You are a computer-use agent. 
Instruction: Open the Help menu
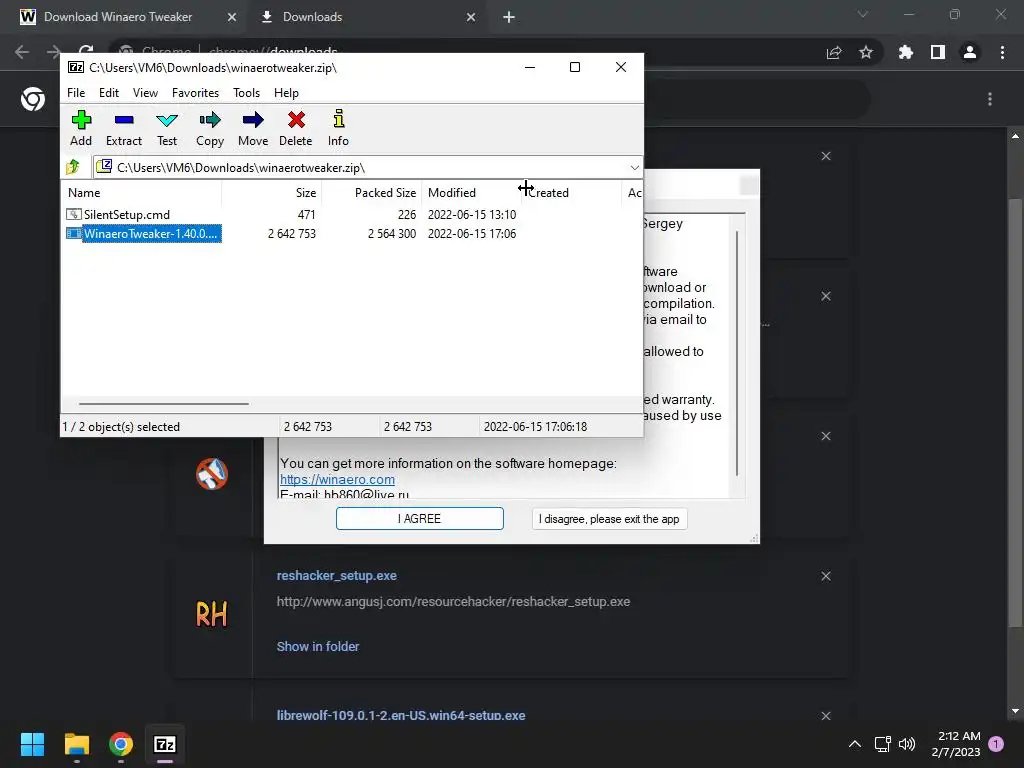click(286, 93)
